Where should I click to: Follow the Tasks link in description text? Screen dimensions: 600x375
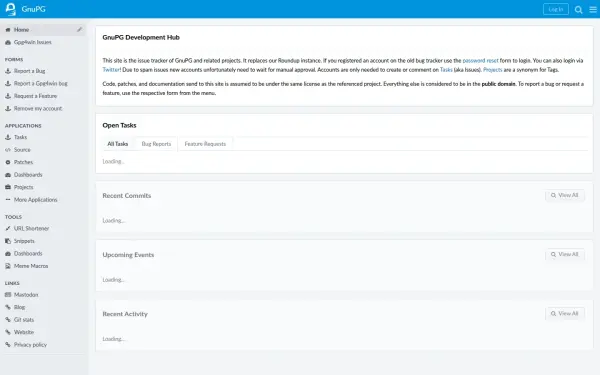(x=446, y=70)
